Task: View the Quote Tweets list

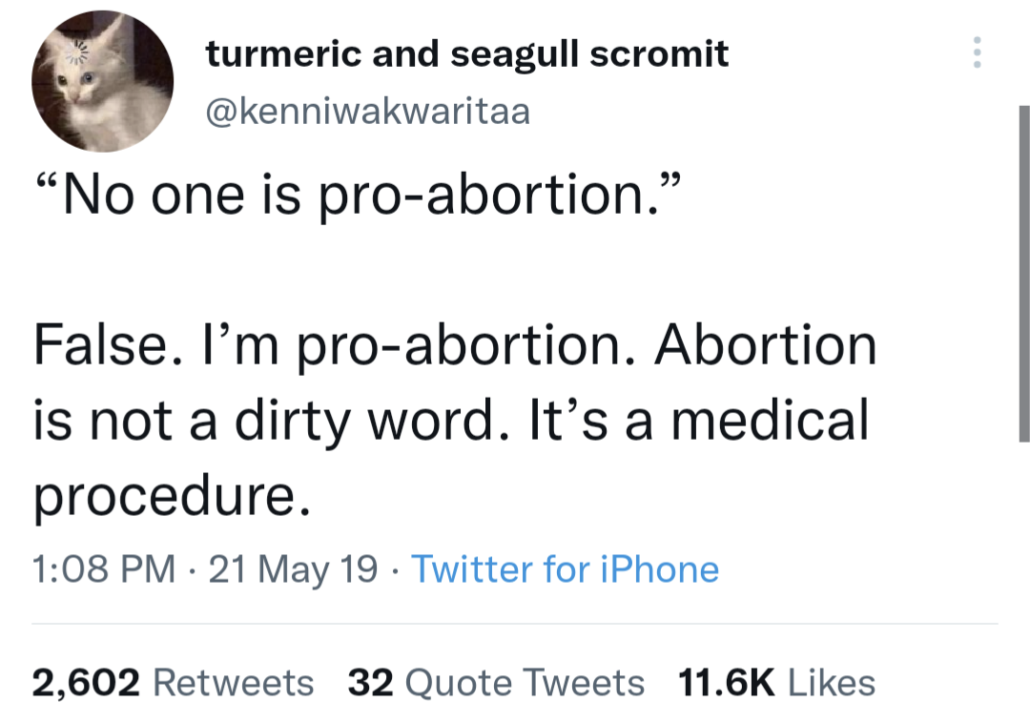Action: (x=525, y=683)
